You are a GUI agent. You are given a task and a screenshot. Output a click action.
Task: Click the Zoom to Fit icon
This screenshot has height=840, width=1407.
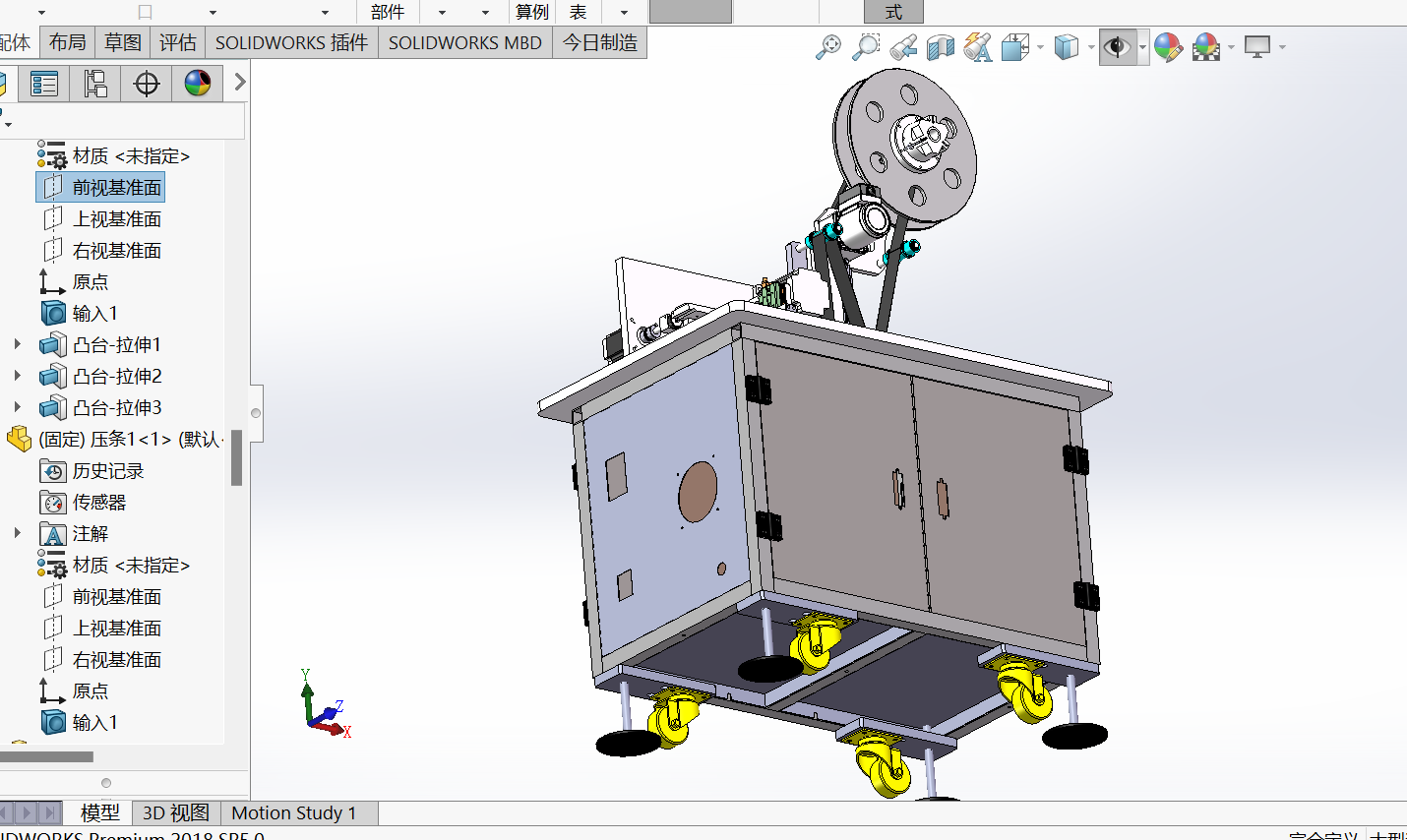click(828, 46)
